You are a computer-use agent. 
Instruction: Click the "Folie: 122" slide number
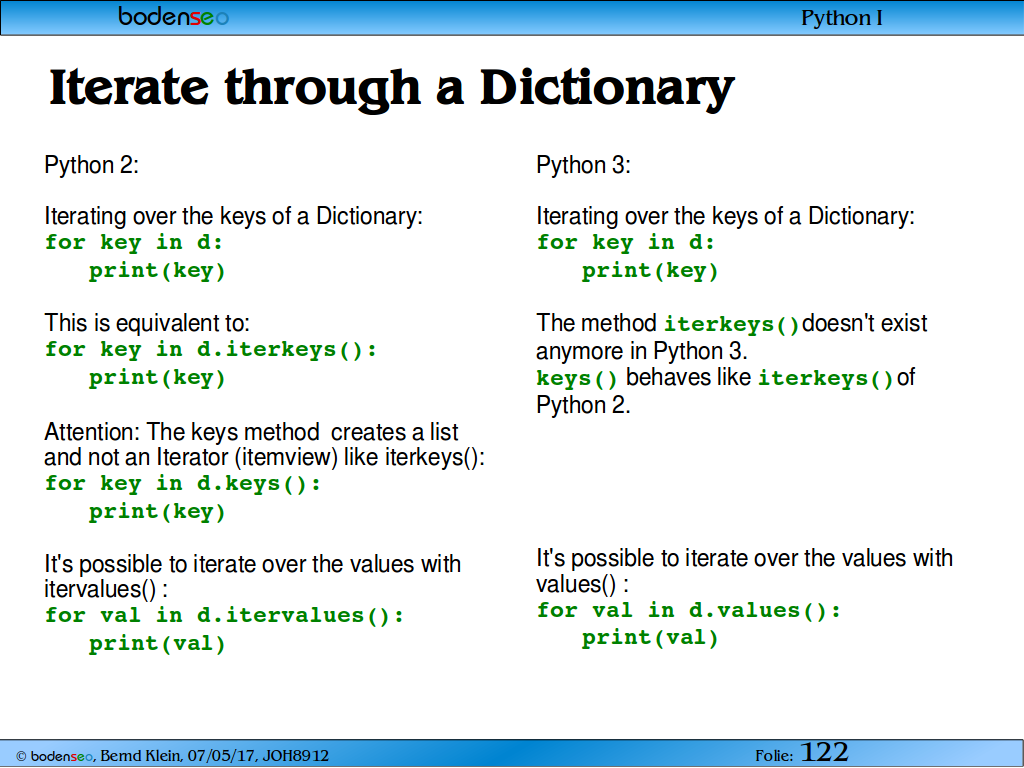click(x=802, y=753)
